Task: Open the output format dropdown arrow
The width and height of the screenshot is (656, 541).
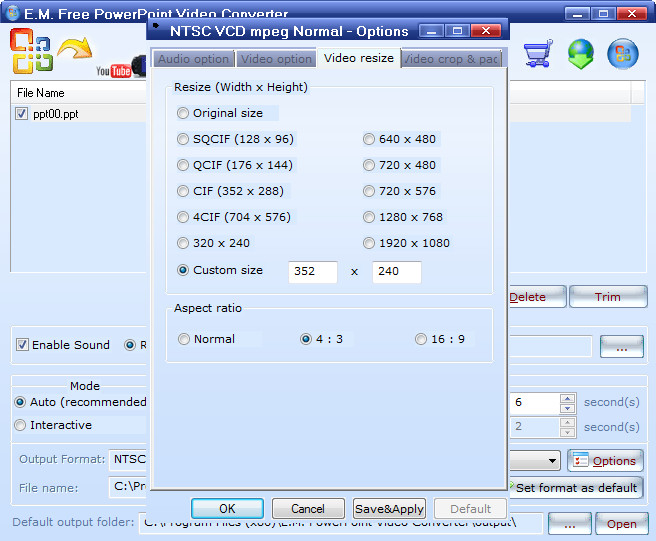Action: [x=552, y=460]
